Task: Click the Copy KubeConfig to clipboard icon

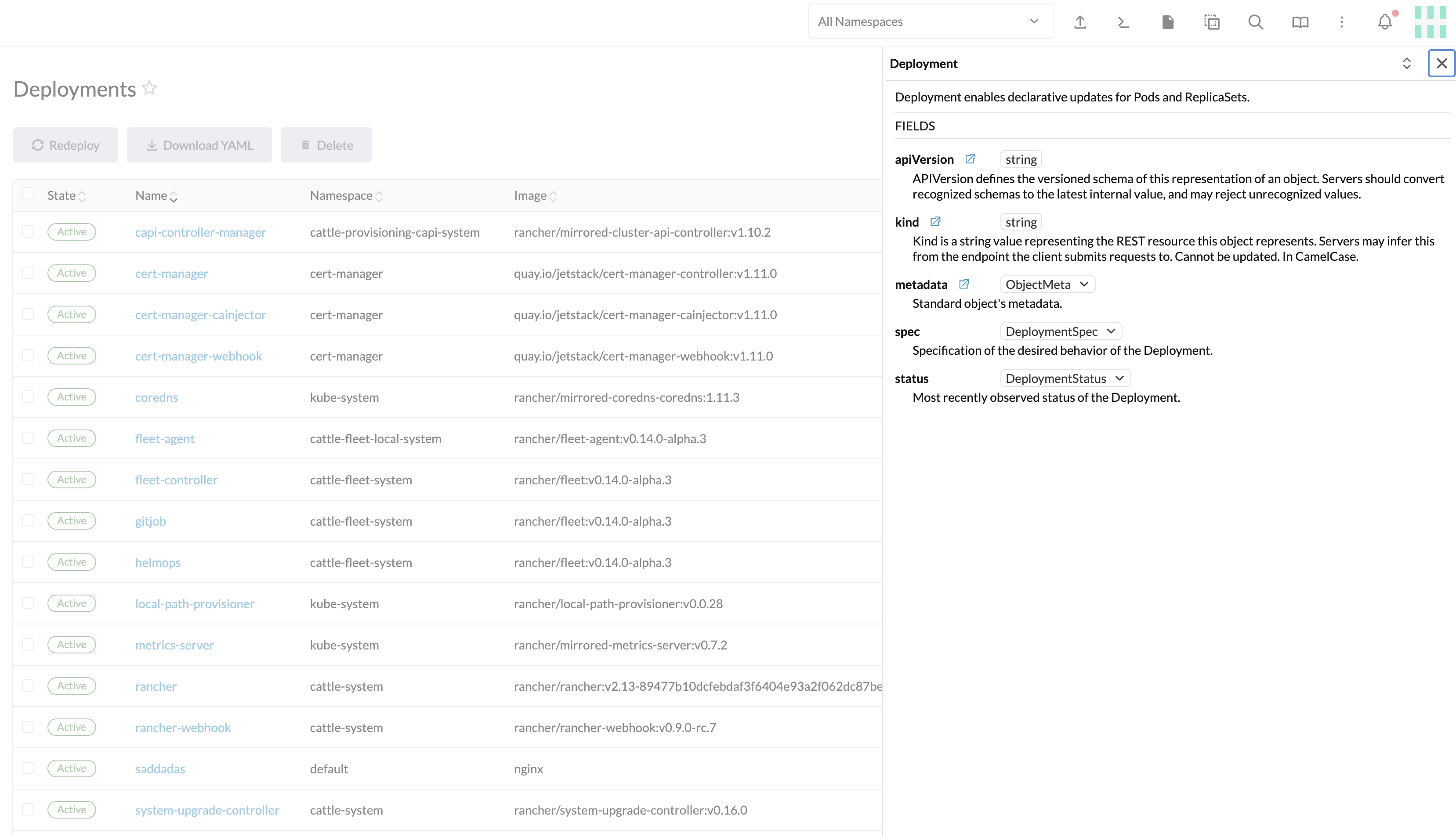Action: click(1212, 22)
